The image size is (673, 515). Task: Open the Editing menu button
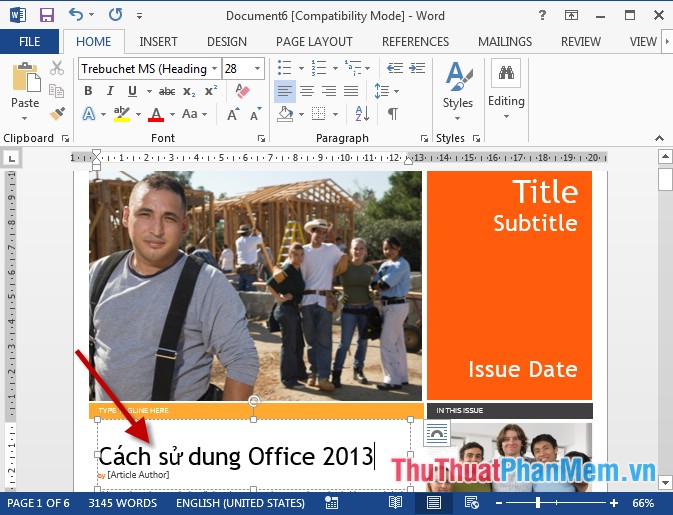[506, 91]
